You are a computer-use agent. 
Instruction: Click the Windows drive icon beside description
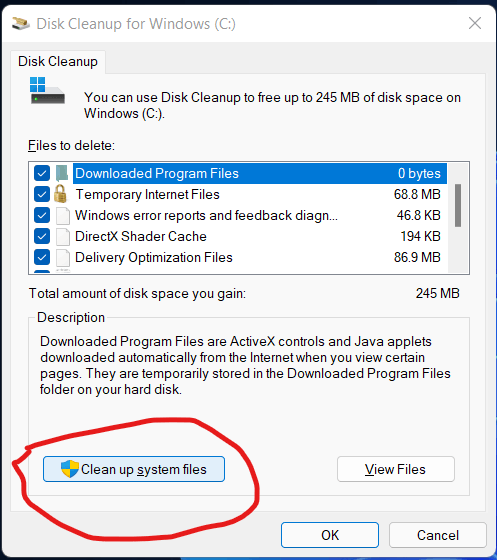click(47, 90)
